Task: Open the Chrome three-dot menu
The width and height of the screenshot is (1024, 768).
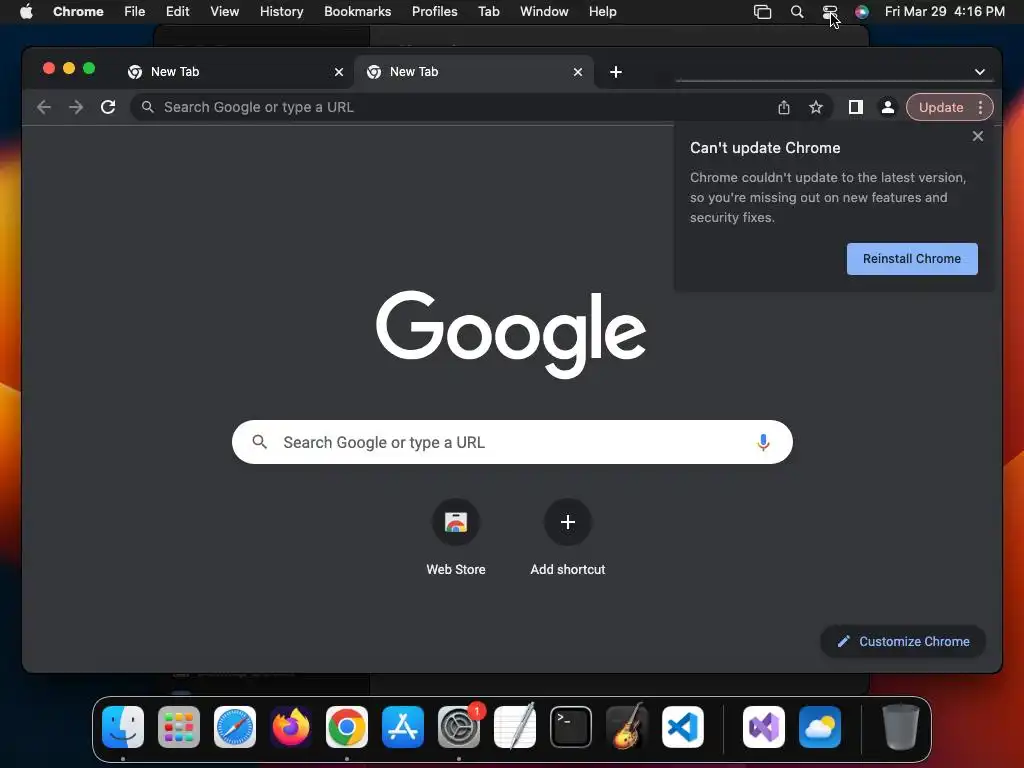Action: (980, 107)
